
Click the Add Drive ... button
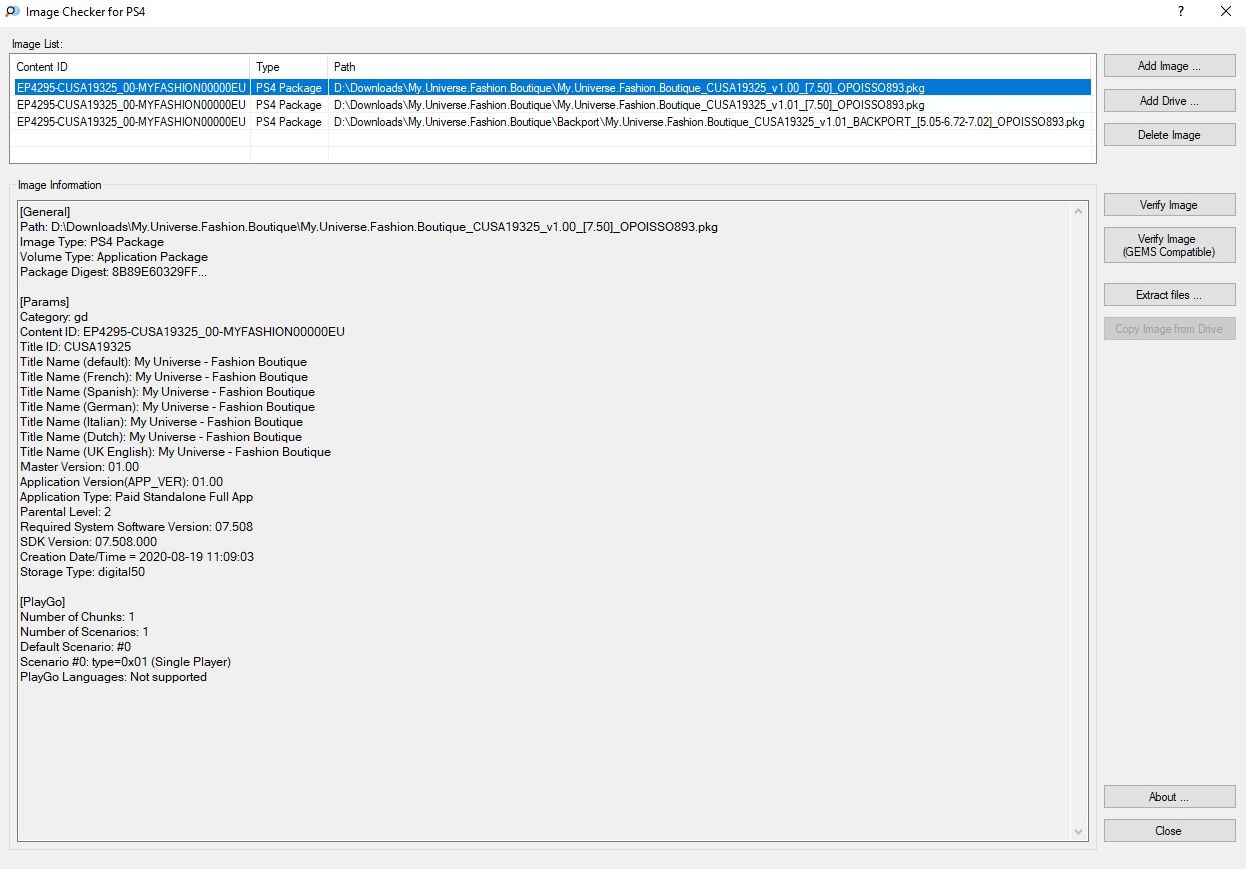pos(1169,101)
